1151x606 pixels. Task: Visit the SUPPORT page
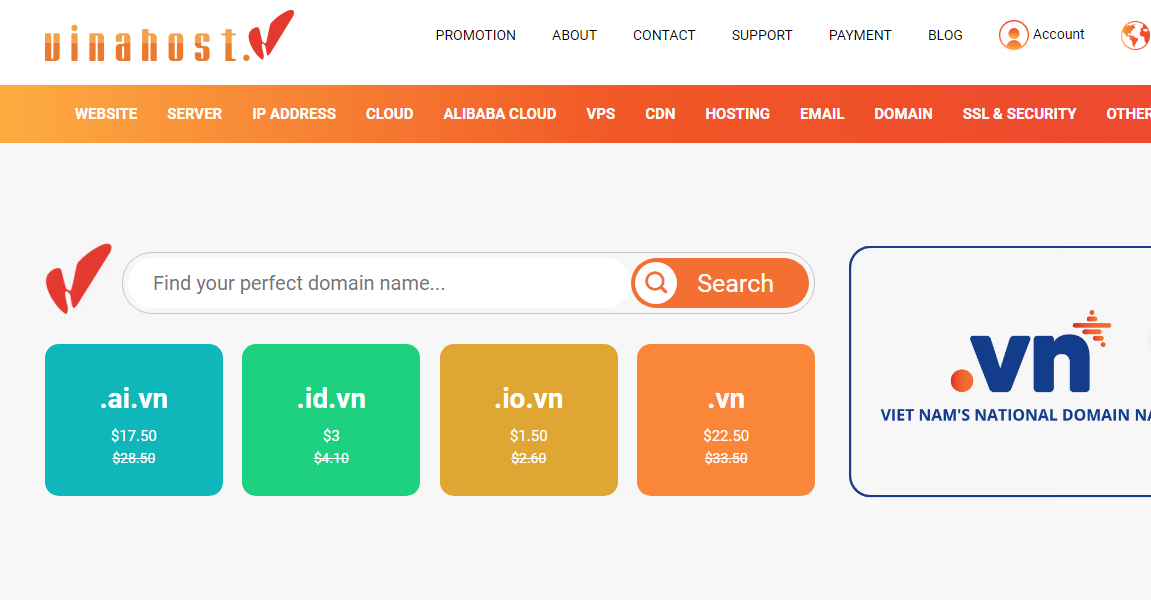(762, 35)
